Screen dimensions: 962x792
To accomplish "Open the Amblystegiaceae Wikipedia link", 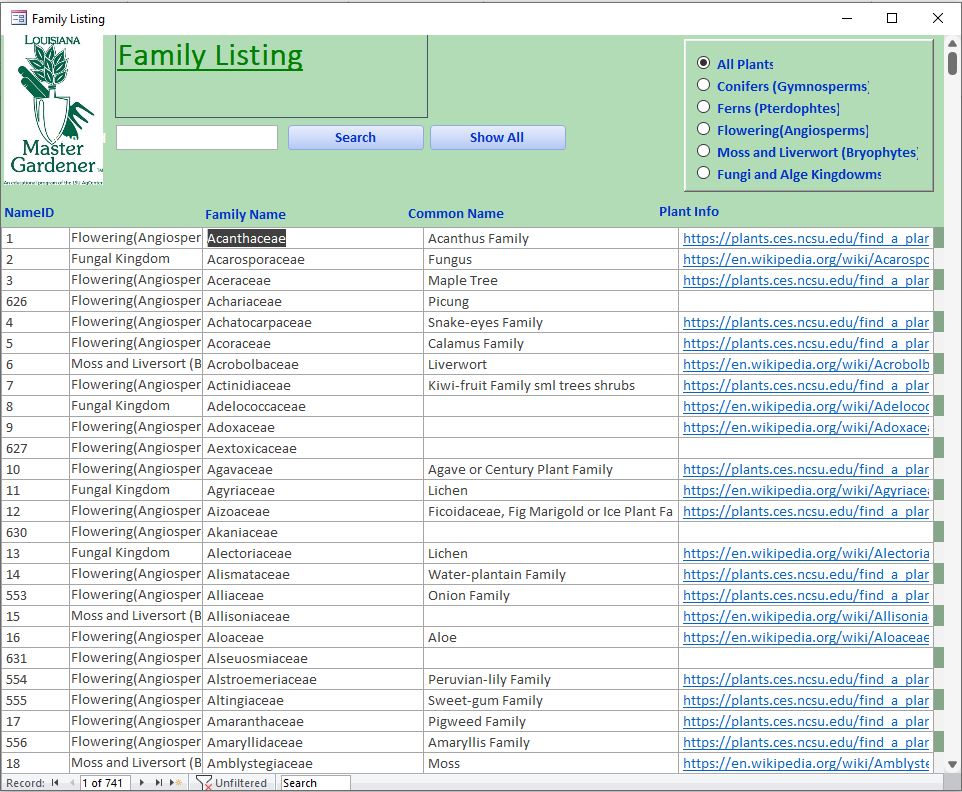I will click(x=806, y=763).
